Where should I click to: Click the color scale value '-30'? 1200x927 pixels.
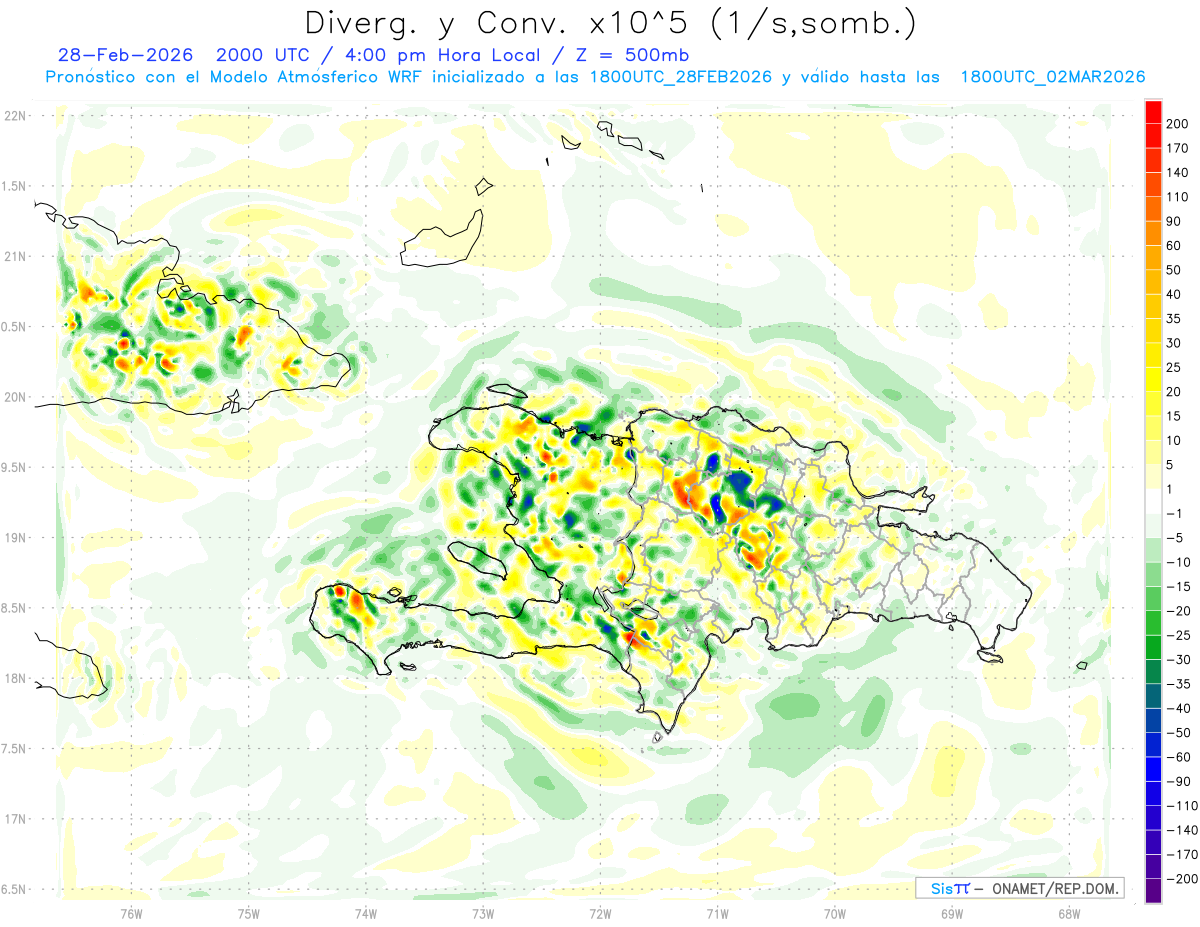[1178, 660]
